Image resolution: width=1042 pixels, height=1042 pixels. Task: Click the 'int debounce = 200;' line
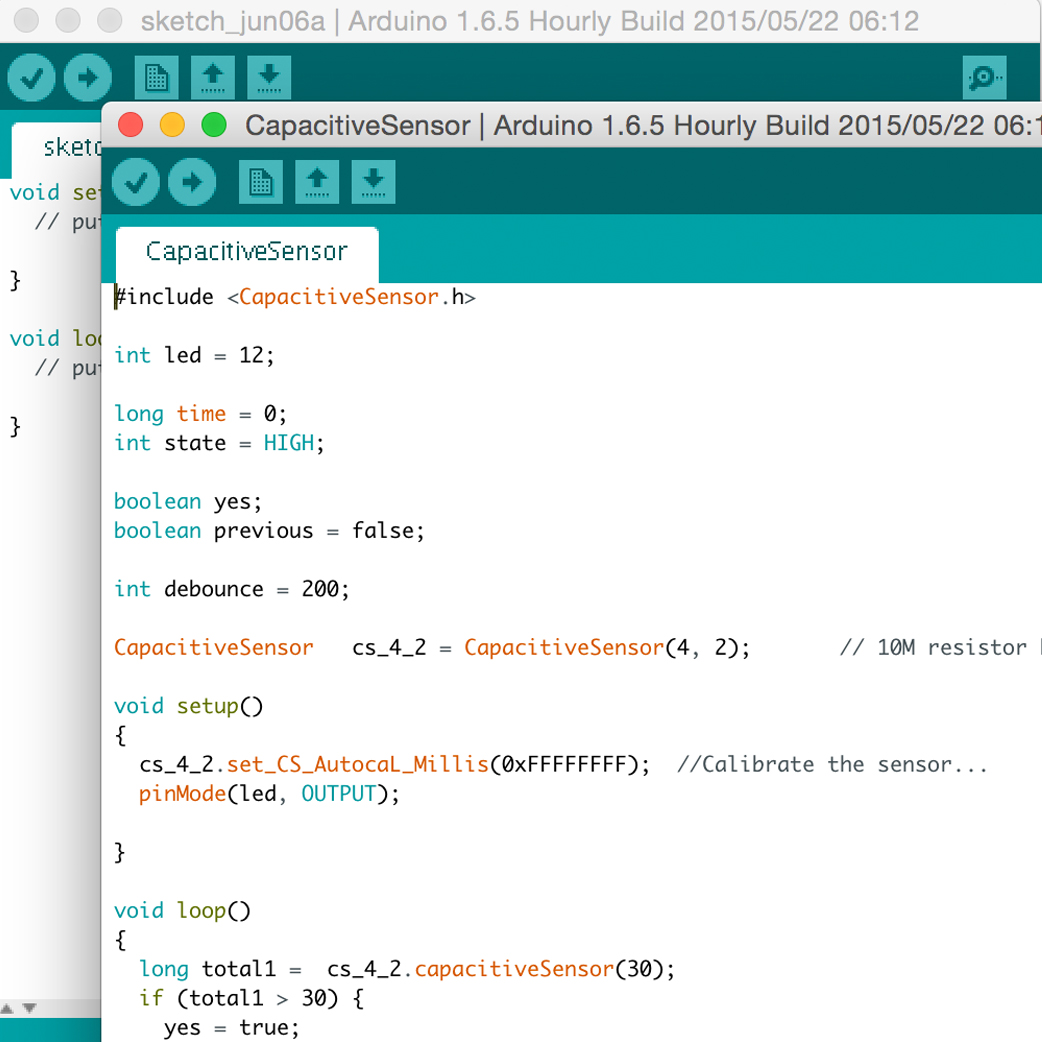pyautogui.click(x=231, y=589)
